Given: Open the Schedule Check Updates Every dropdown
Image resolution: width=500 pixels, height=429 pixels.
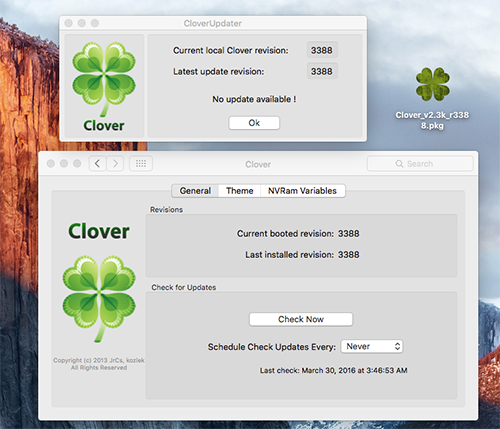Looking at the screenshot, I should click(372, 346).
